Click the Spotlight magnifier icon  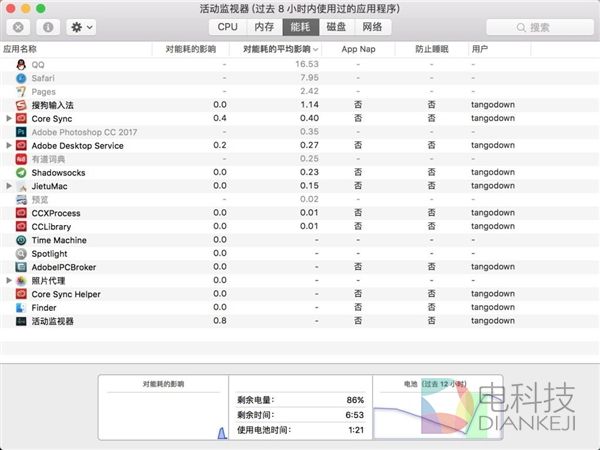(21, 253)
